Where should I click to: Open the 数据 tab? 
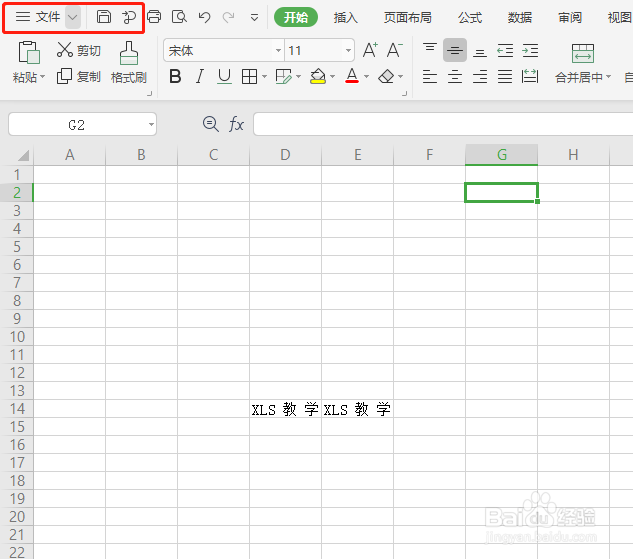pos(520,18)
